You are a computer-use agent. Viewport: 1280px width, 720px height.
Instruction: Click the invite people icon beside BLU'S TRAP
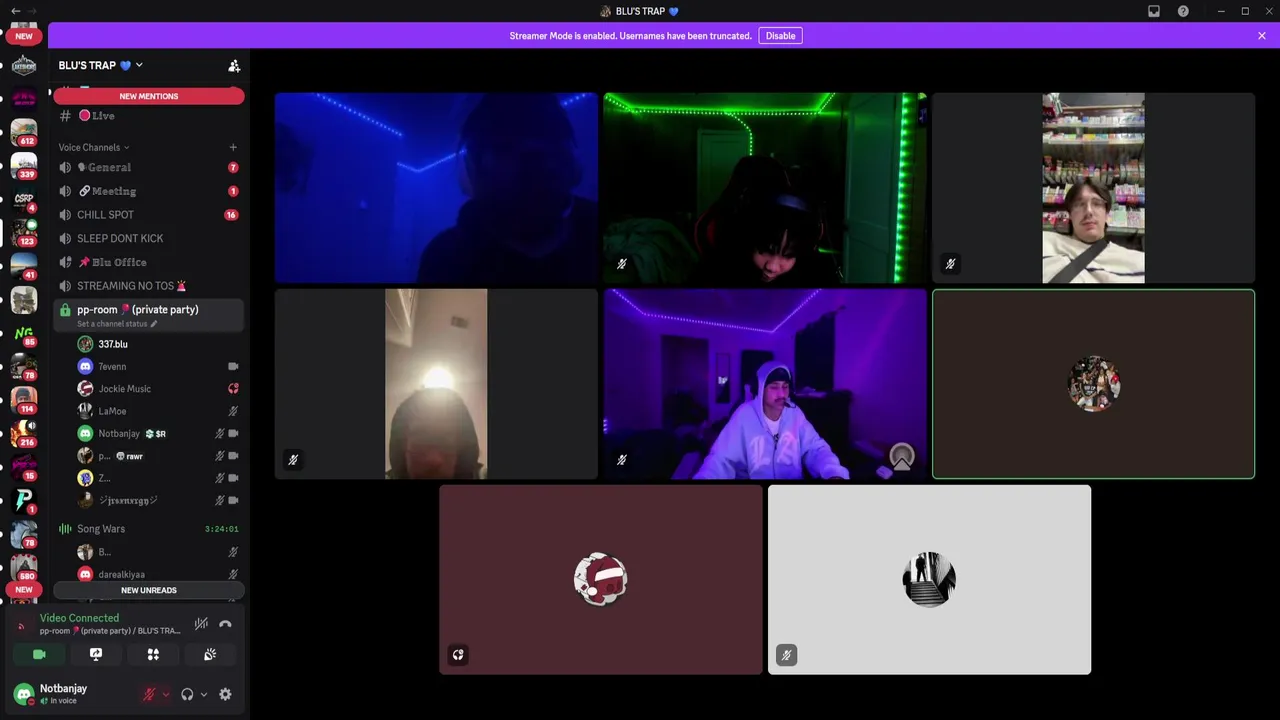coord(234,66)
